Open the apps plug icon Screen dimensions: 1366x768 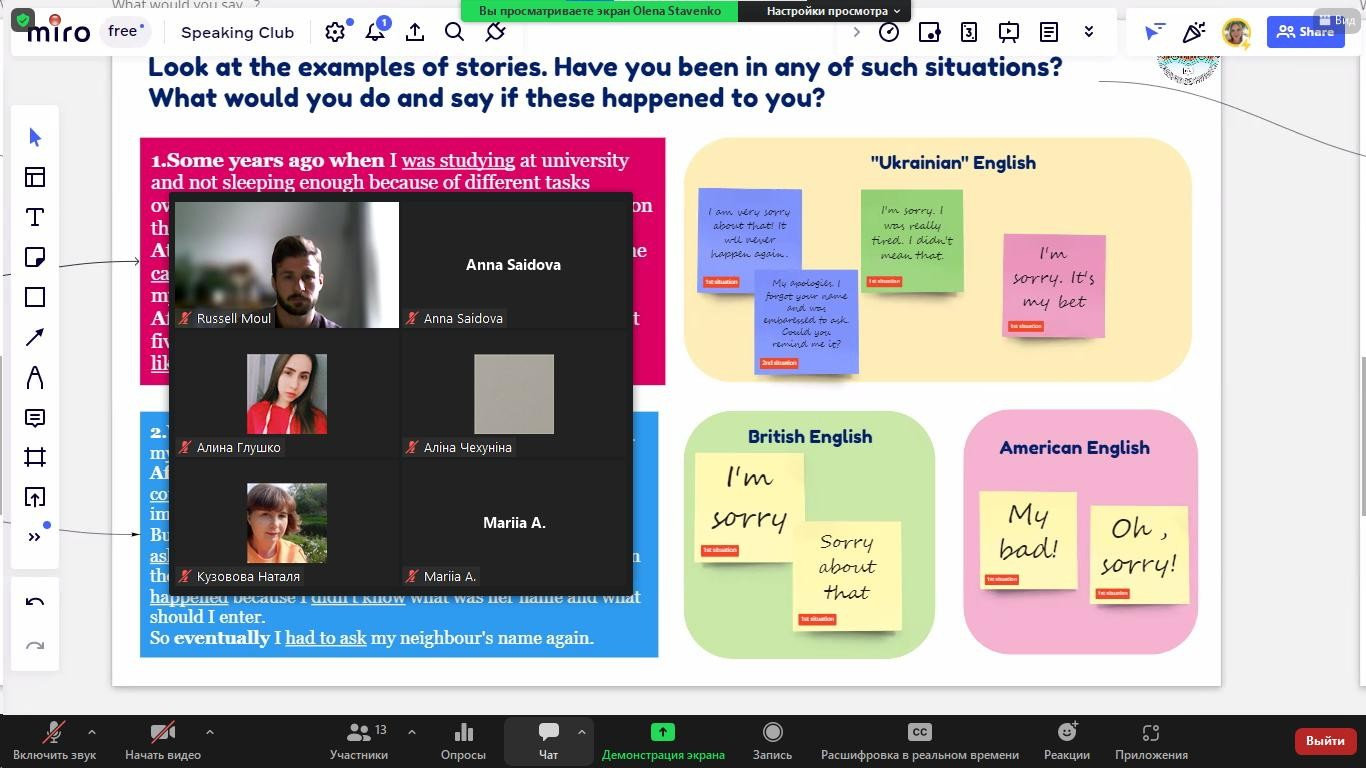click(x=495, y=32)
